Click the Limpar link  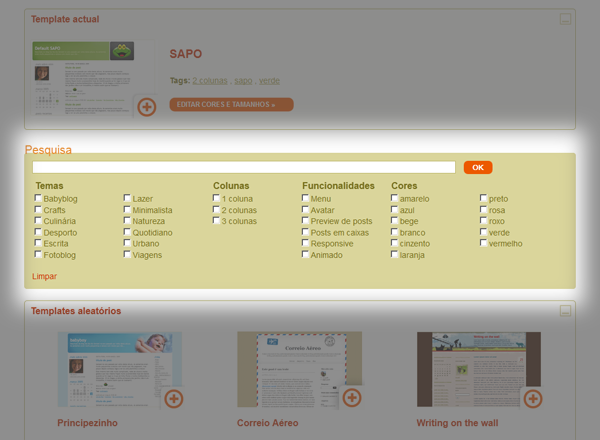[44, 276]
